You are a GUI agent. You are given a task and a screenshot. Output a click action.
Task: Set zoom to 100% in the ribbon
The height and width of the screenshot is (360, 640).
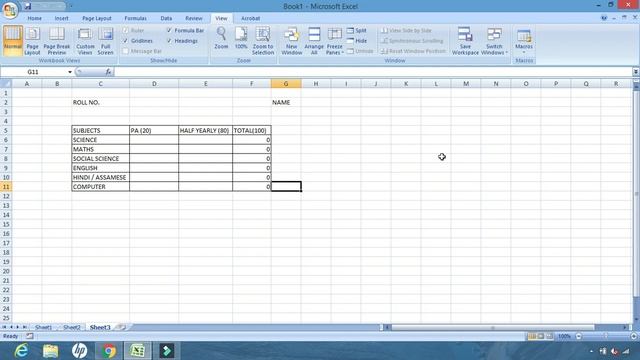click(241, 38)
